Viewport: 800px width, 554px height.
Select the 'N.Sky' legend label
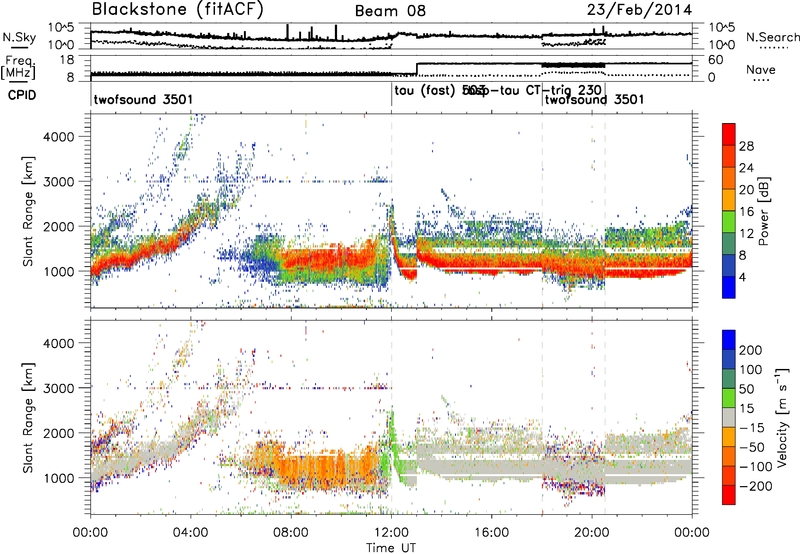(x=19, y=37)
